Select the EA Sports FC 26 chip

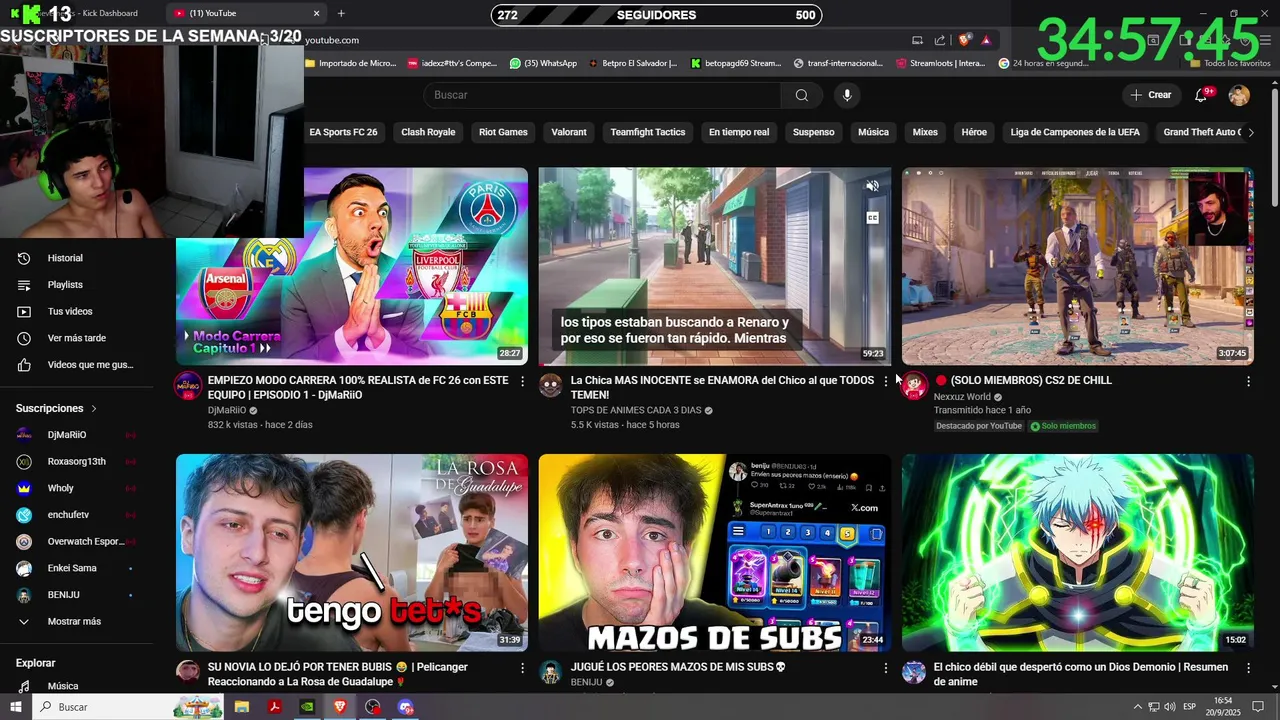[x=343, y=132]
